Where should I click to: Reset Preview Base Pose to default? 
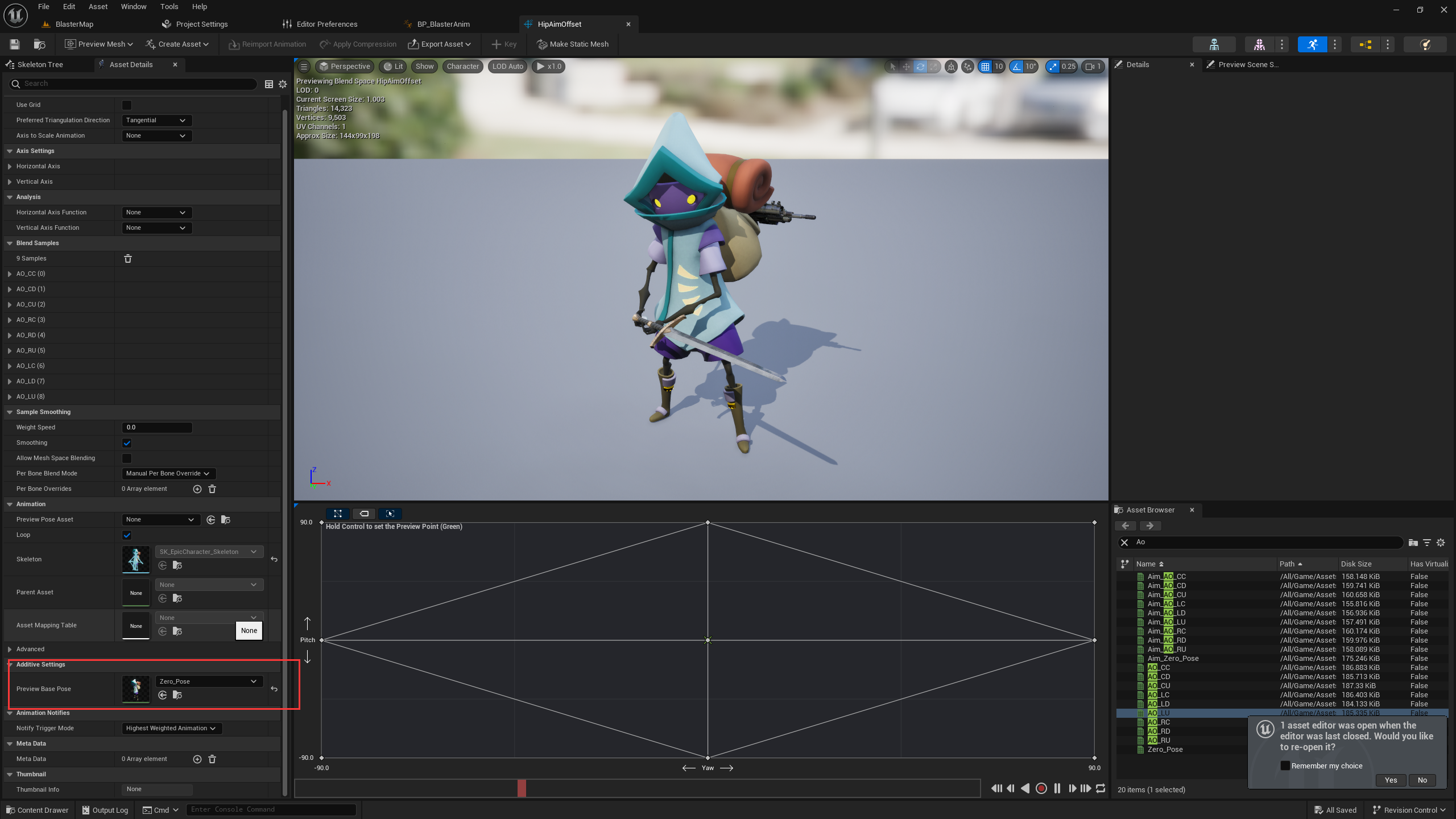274,689
